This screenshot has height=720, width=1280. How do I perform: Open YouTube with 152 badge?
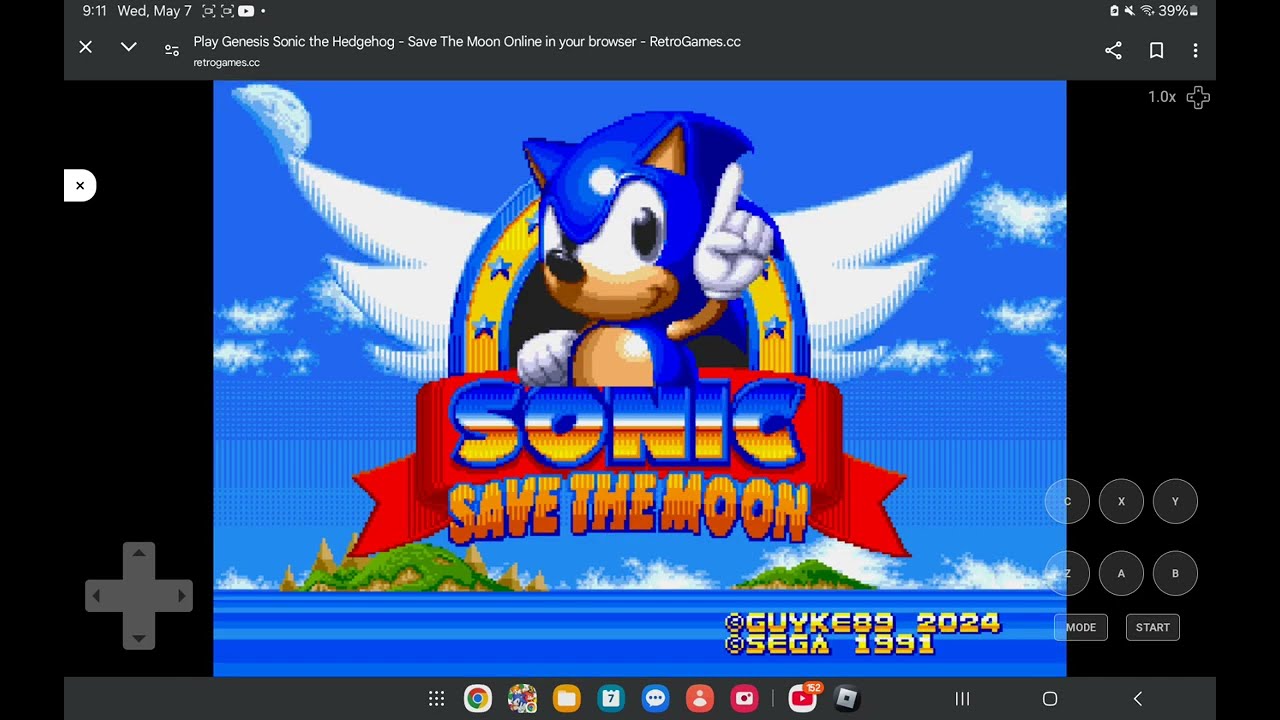click(x=803, y=699)
